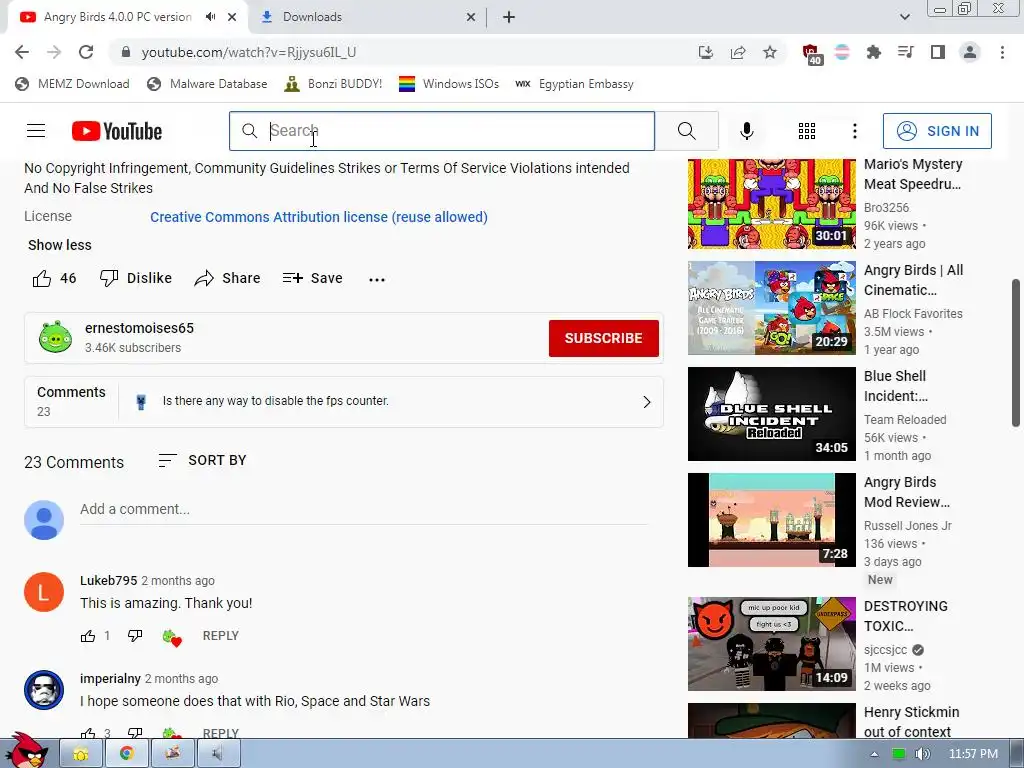Bookmark this page with star icon
The height and width of the screenshot is (768, 1024).
click(770, 52)
